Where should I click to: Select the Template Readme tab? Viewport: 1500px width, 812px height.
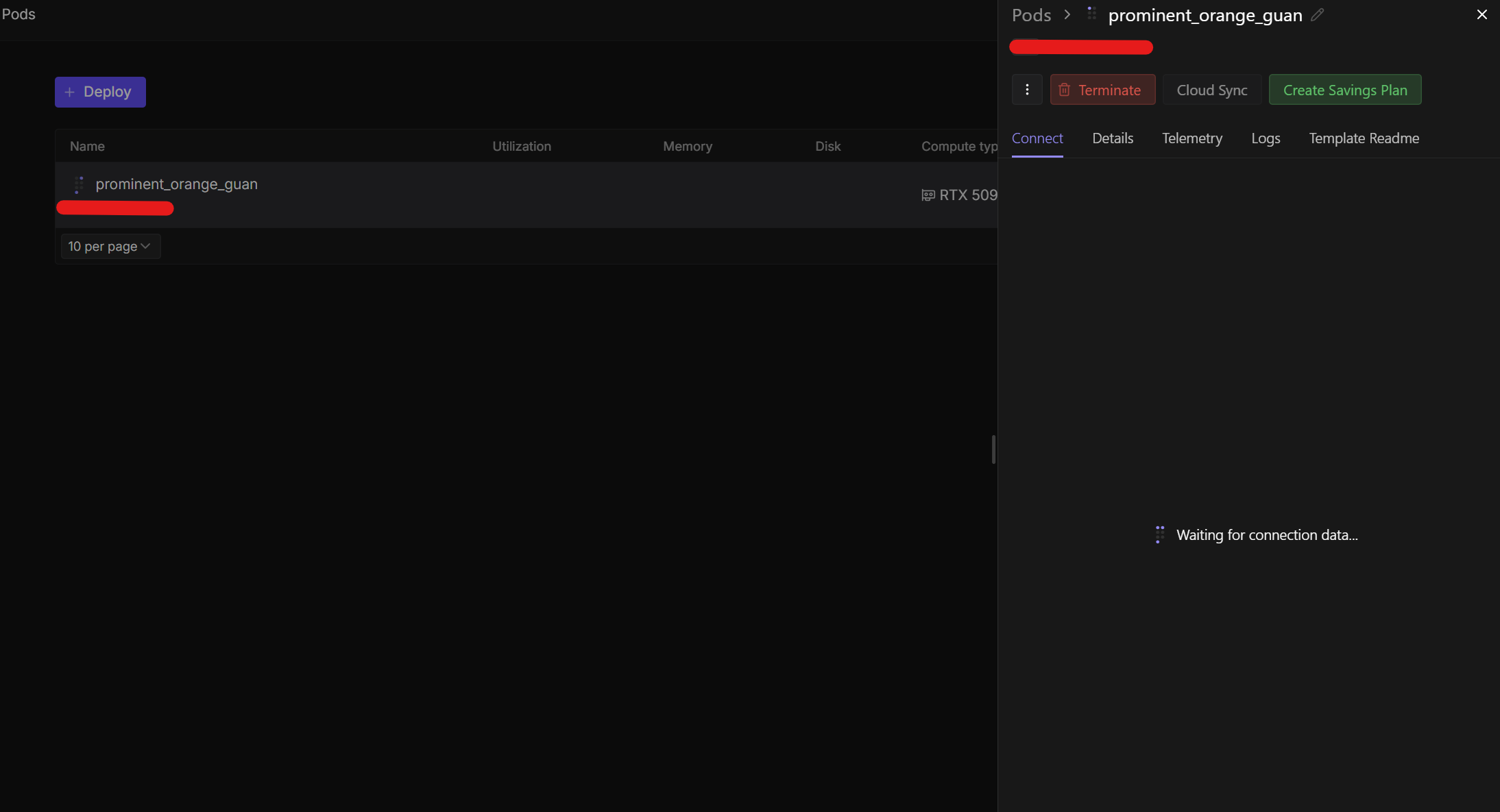click(x=1364, y=138)
